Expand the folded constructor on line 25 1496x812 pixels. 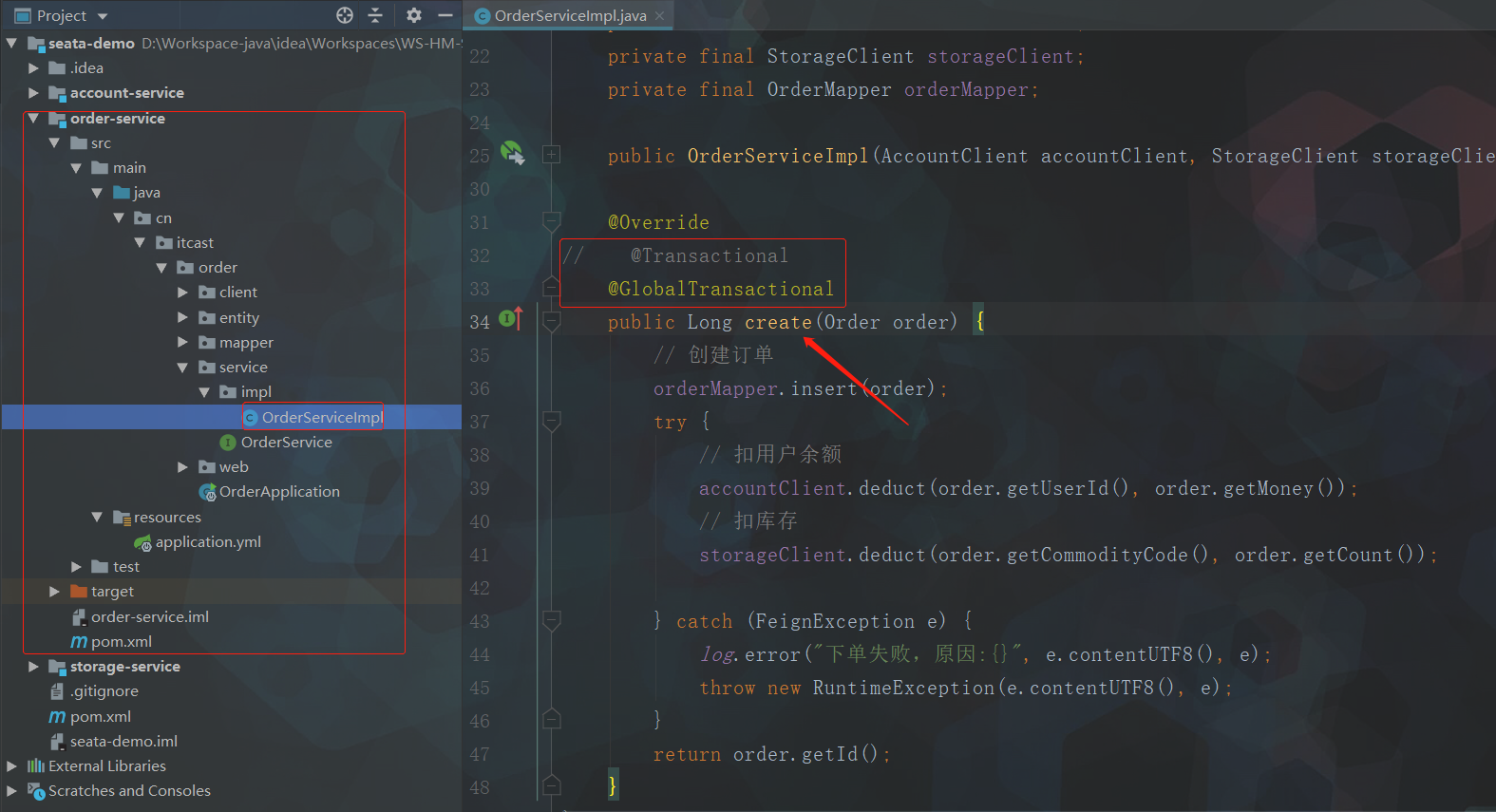(x=551, y=155)
